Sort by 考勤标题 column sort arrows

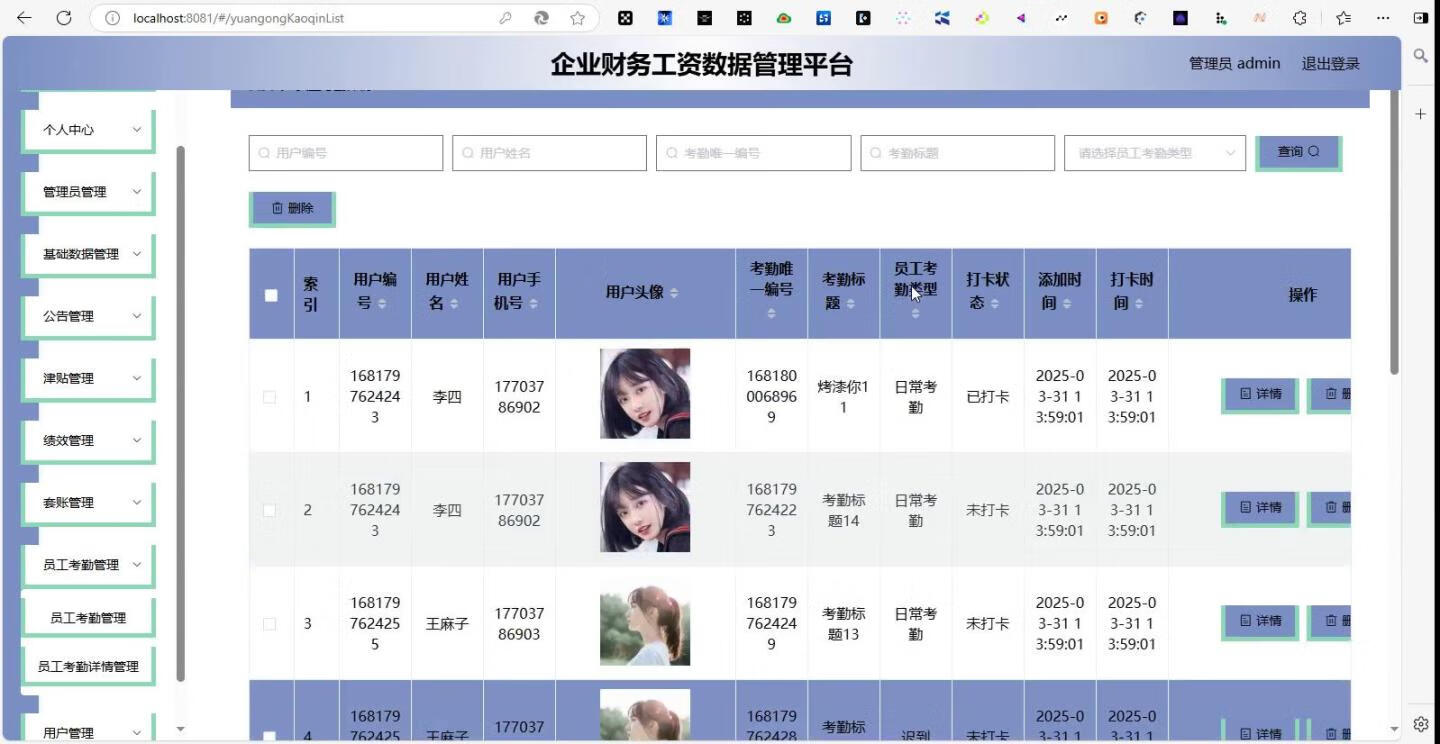coord(850,303)
